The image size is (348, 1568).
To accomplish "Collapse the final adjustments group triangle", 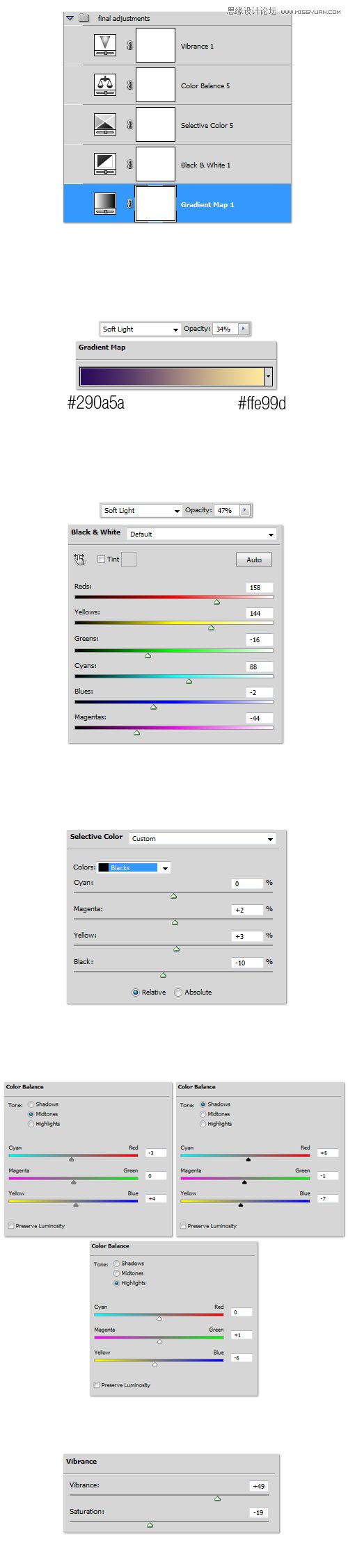I will (x=70, y=18).
